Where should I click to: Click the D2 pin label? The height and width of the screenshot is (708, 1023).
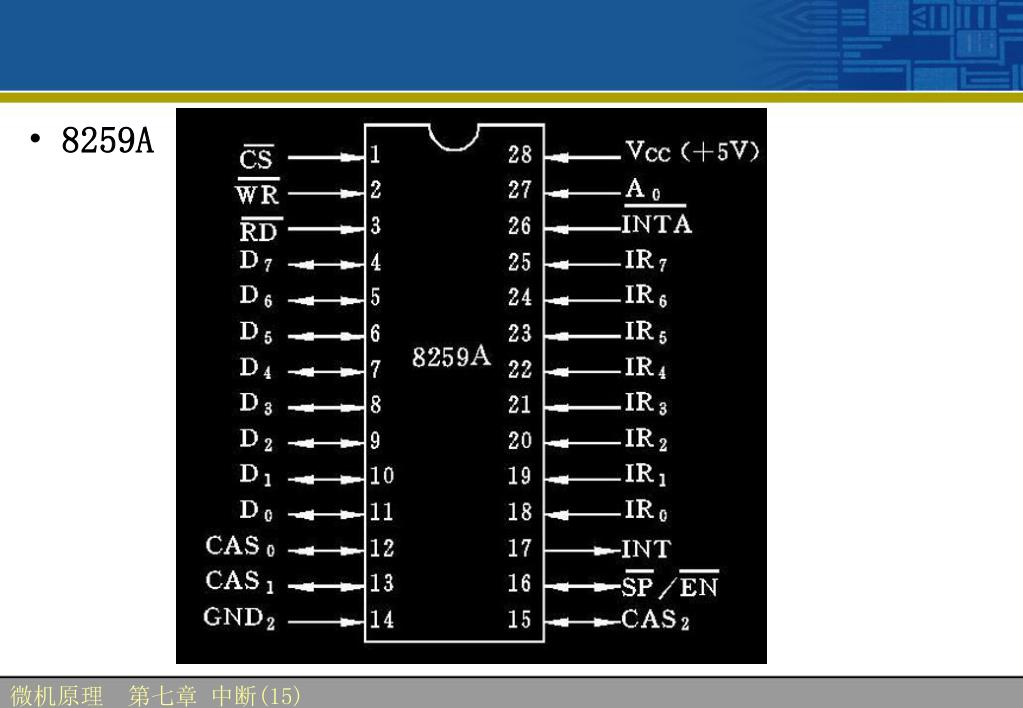(256, 440)
